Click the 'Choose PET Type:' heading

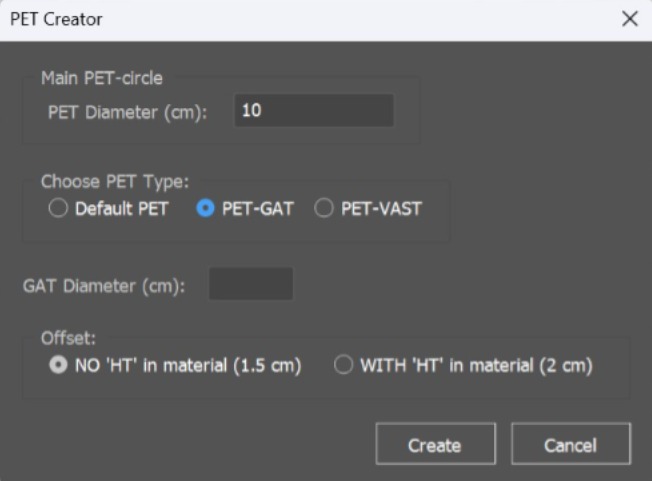(114, 182)
